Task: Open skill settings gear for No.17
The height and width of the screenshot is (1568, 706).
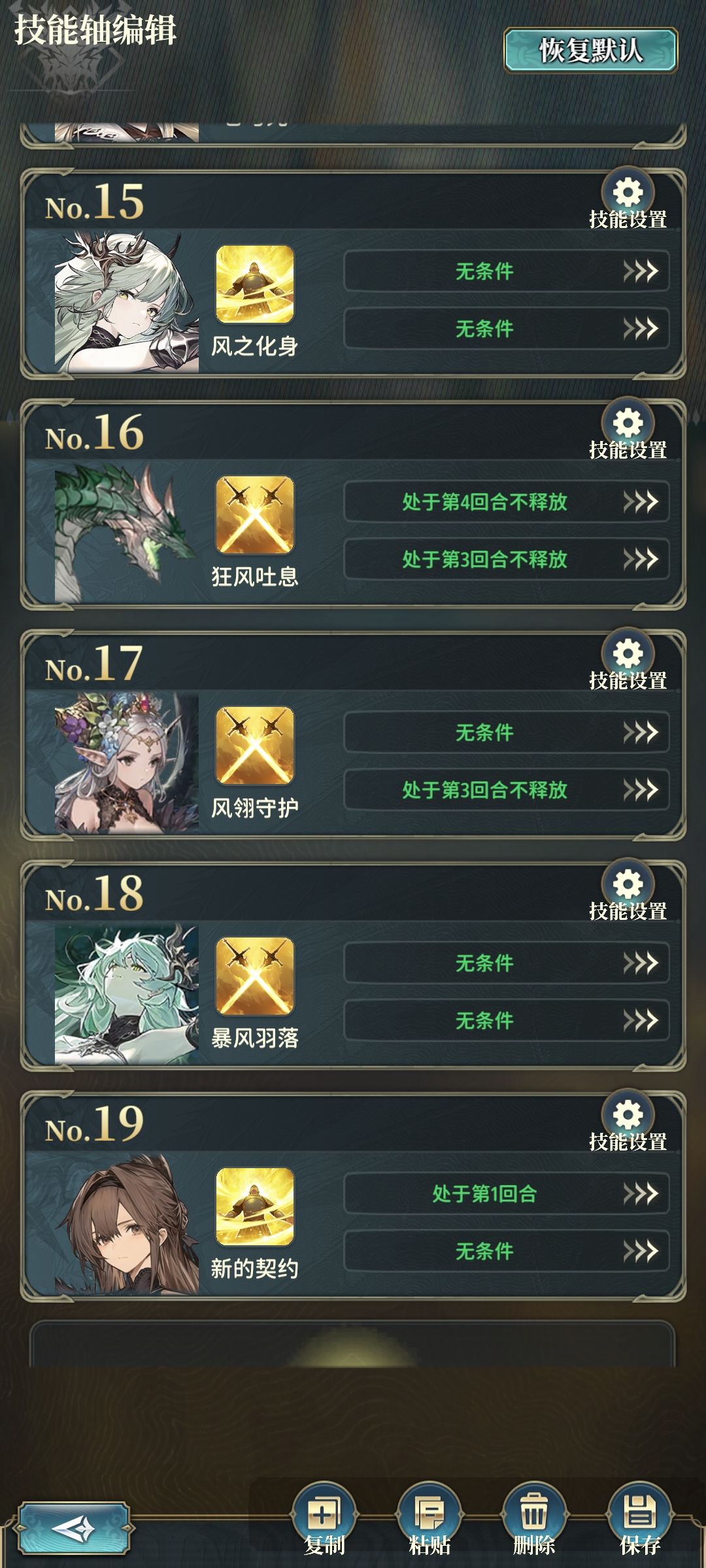Action: click(628, 654)
